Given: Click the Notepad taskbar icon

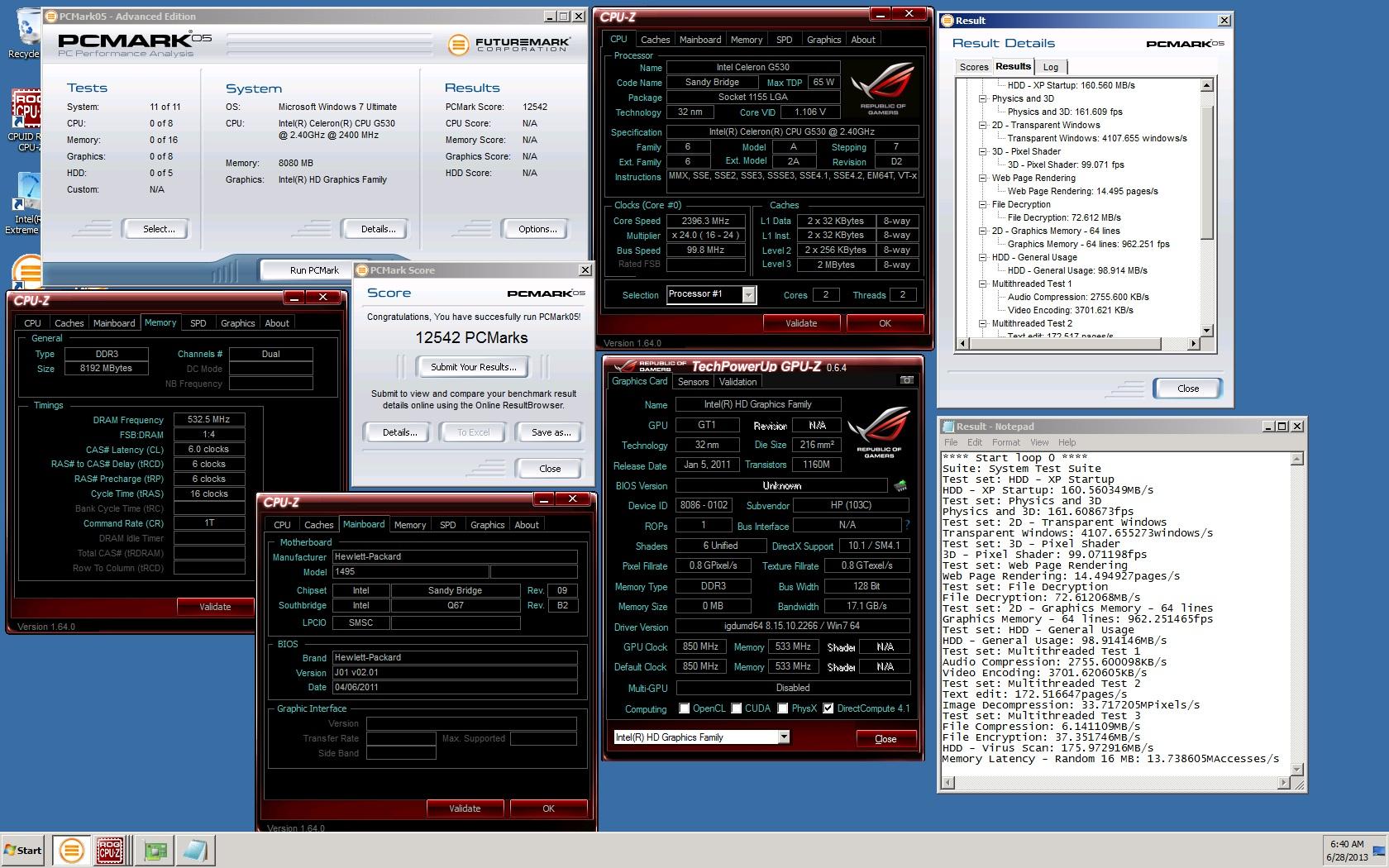Looking at the screenshot, I should pyautogui.click(x=195, y=850).
